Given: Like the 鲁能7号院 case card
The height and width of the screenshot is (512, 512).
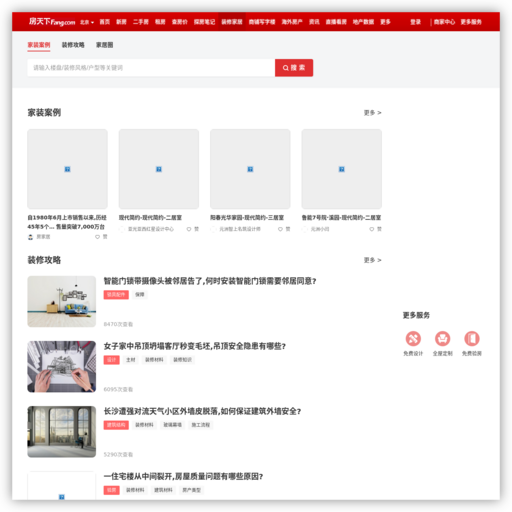Looking at the screenshot, I should pyautogui.click(x=376, y=229).
